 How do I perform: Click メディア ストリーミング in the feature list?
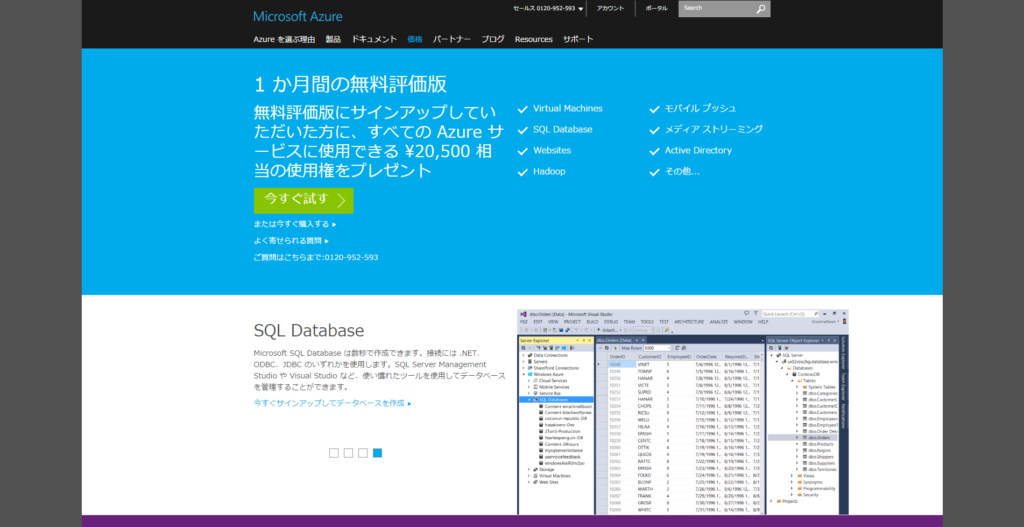tap(714, 129)
